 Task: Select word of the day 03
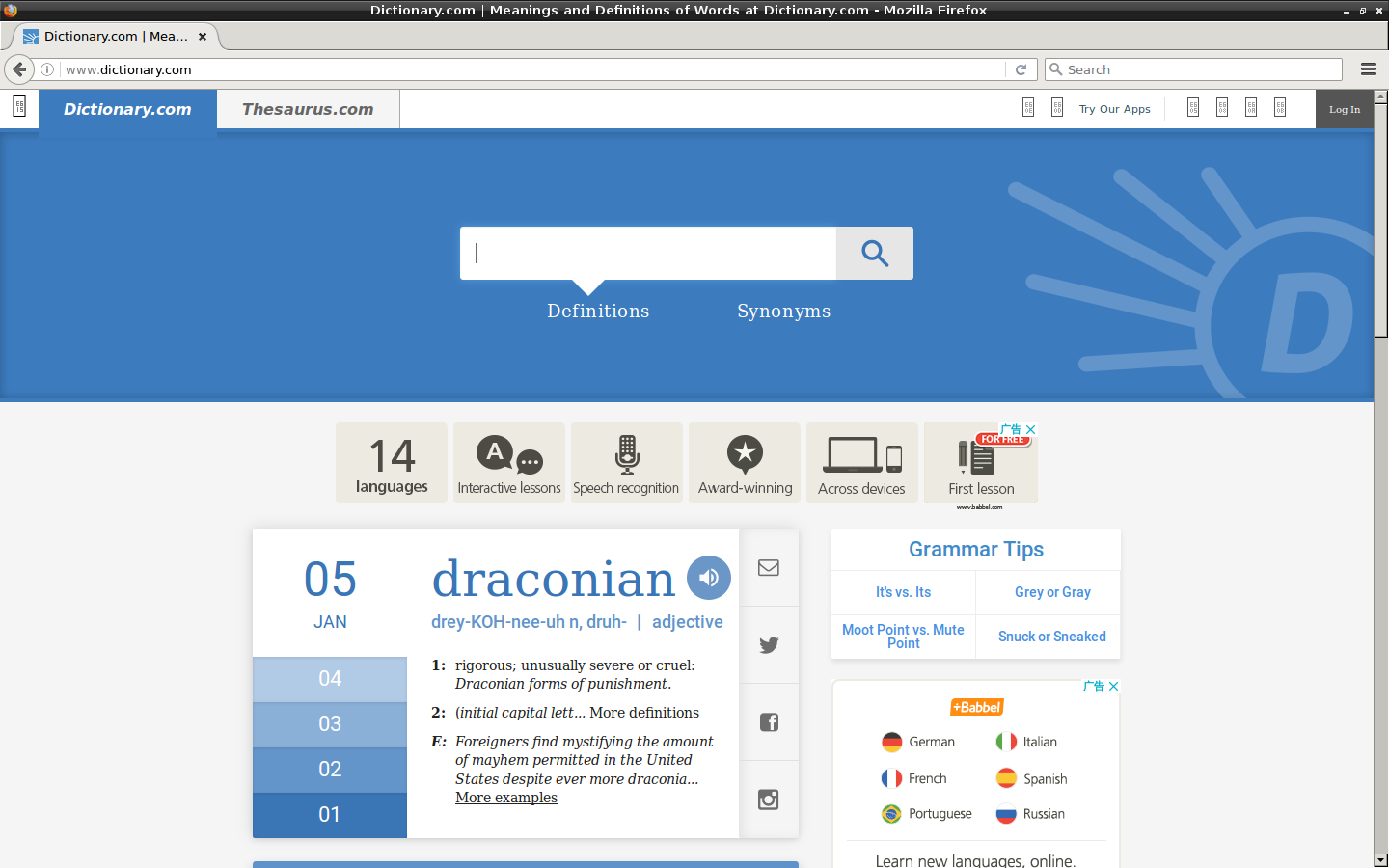pyautogui.click(x=330, y=724)
